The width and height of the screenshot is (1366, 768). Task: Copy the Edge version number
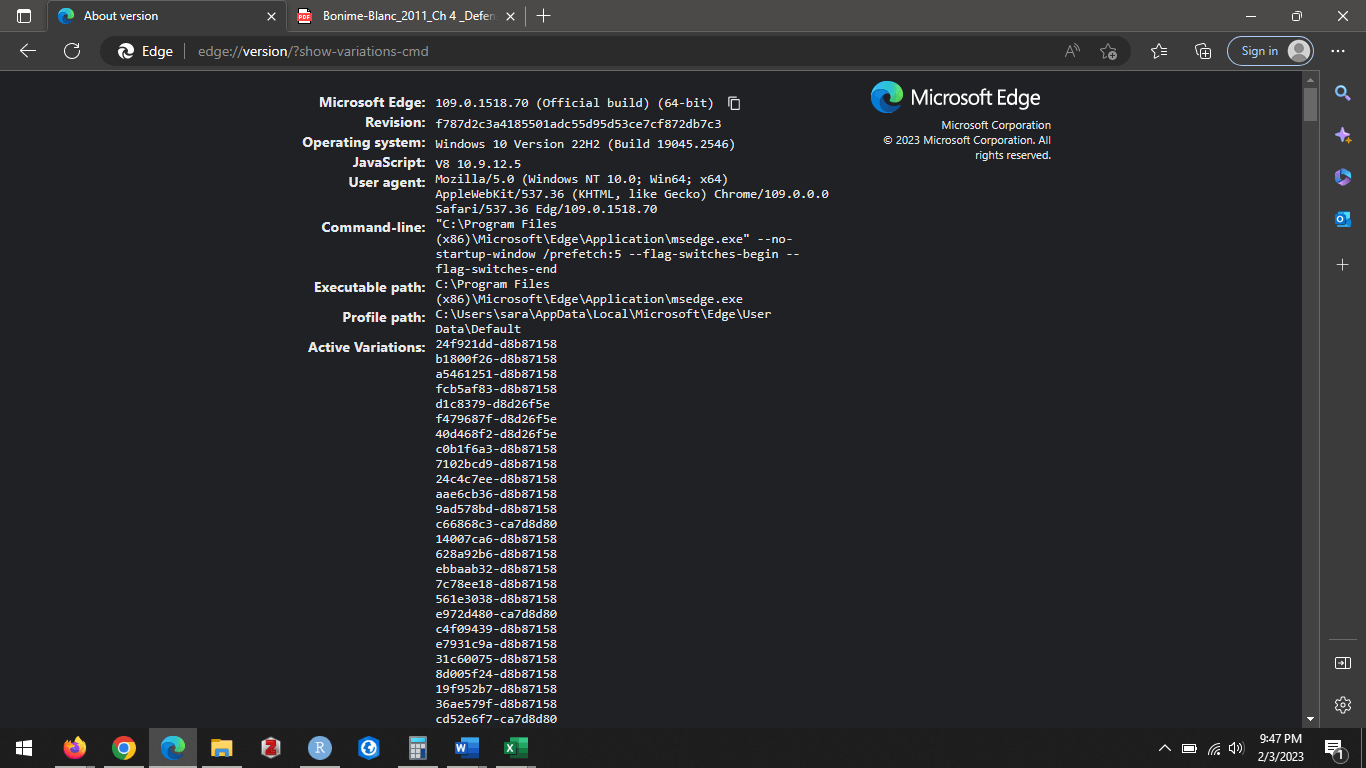(x=734, y=102)
